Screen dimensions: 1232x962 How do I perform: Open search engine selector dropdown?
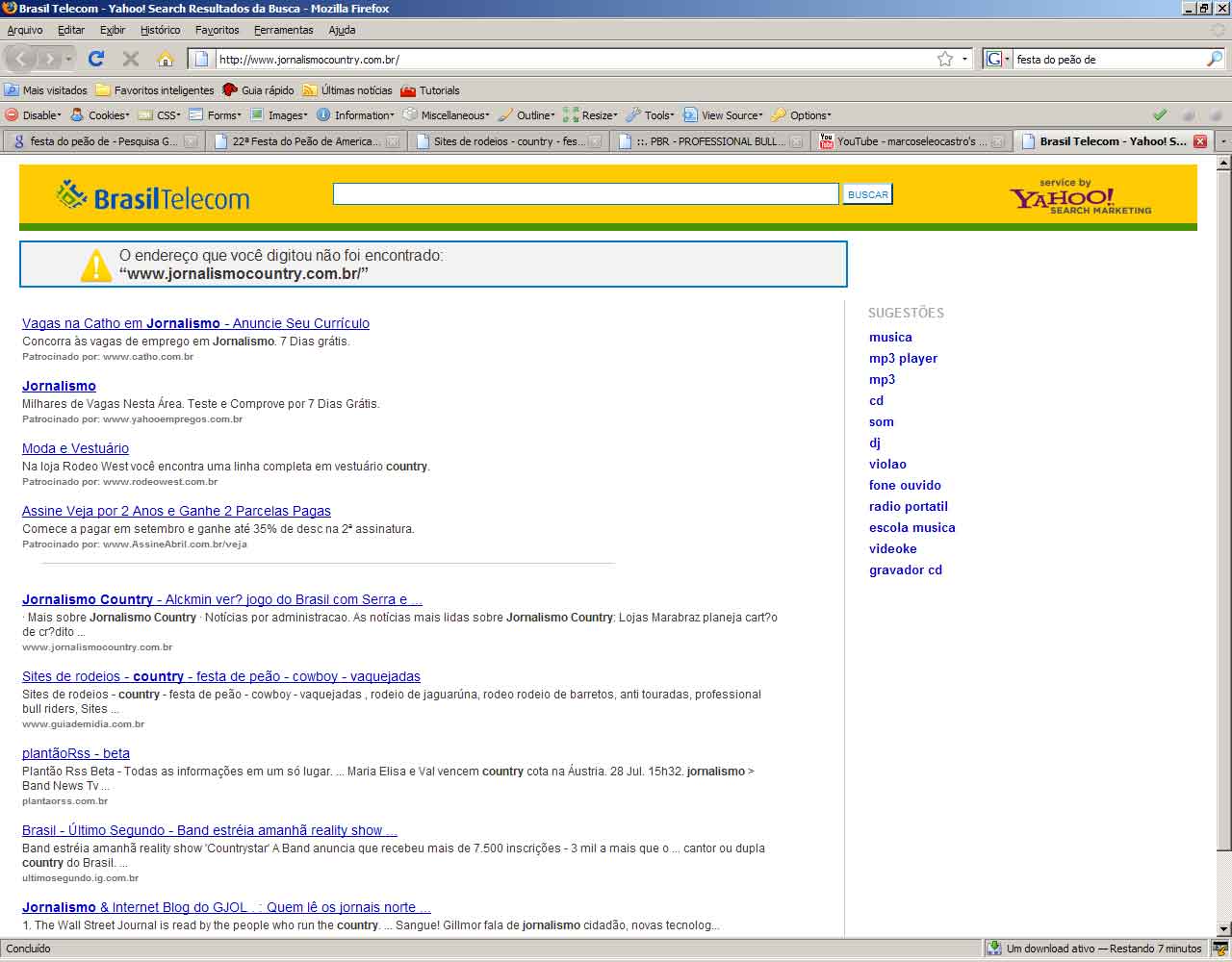pos(998,60)
